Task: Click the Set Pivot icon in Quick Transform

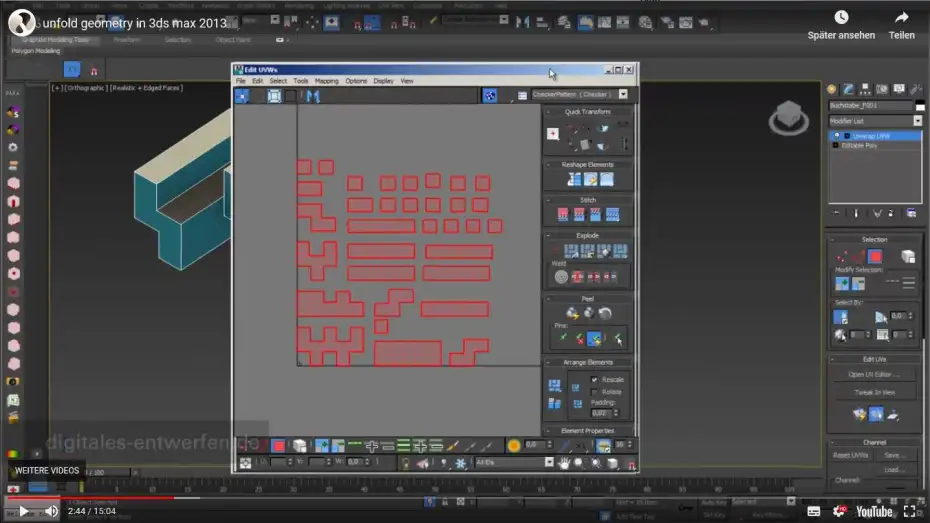Action: (553, 134)
